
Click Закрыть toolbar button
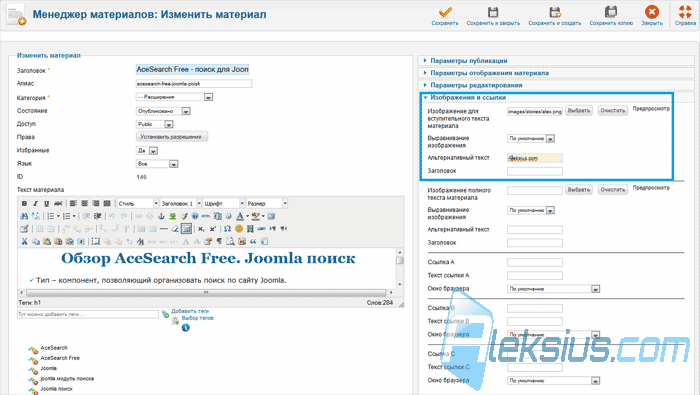tap(652, 16)
